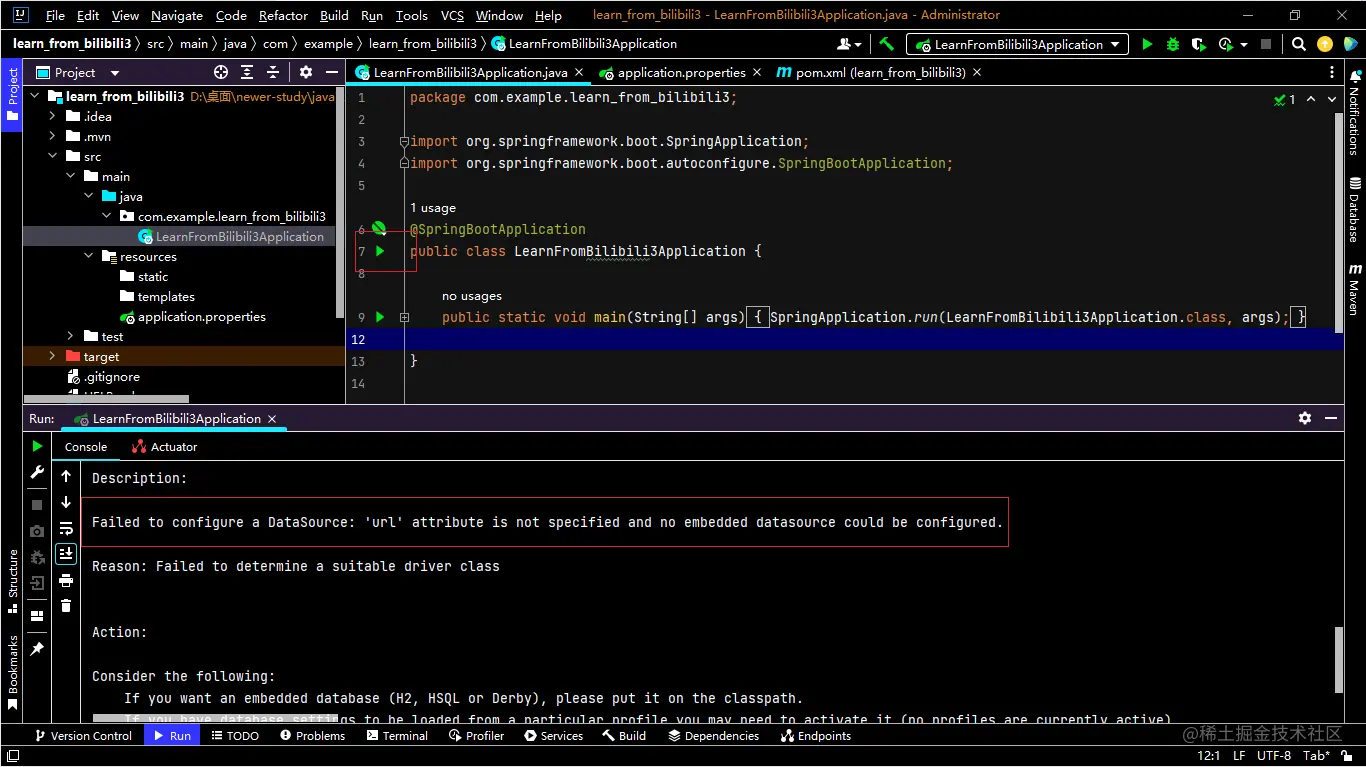Image resolution: width=1366 pixels, height=767 pixels.
Task: Open Project view mode dropdown
Action: [x=114, y=72]
